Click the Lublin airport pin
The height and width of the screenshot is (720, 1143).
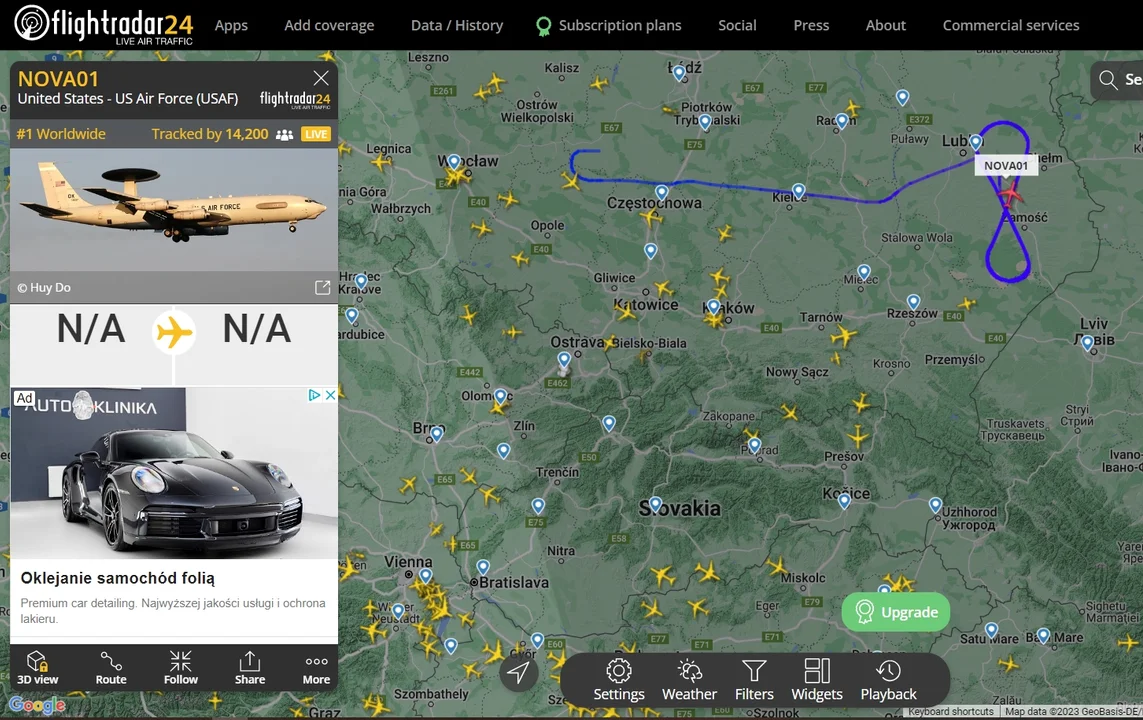[x=976, y=143]
